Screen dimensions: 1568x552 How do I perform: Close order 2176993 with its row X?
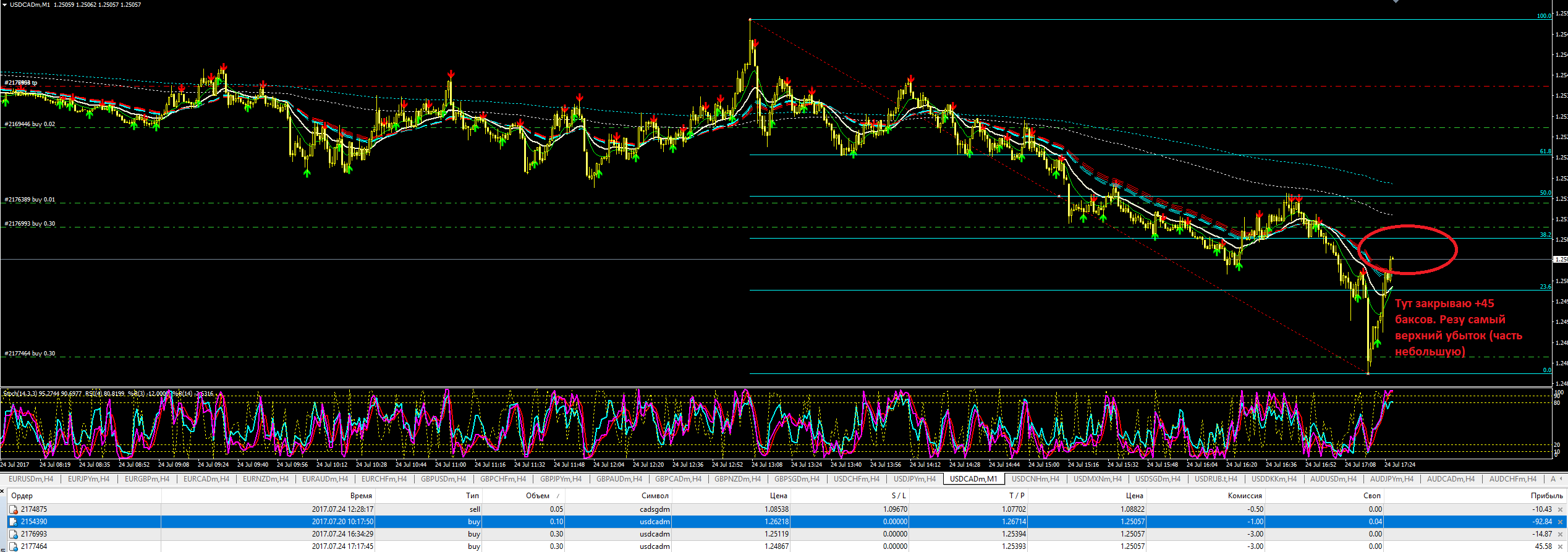[x=1561, y=535]
